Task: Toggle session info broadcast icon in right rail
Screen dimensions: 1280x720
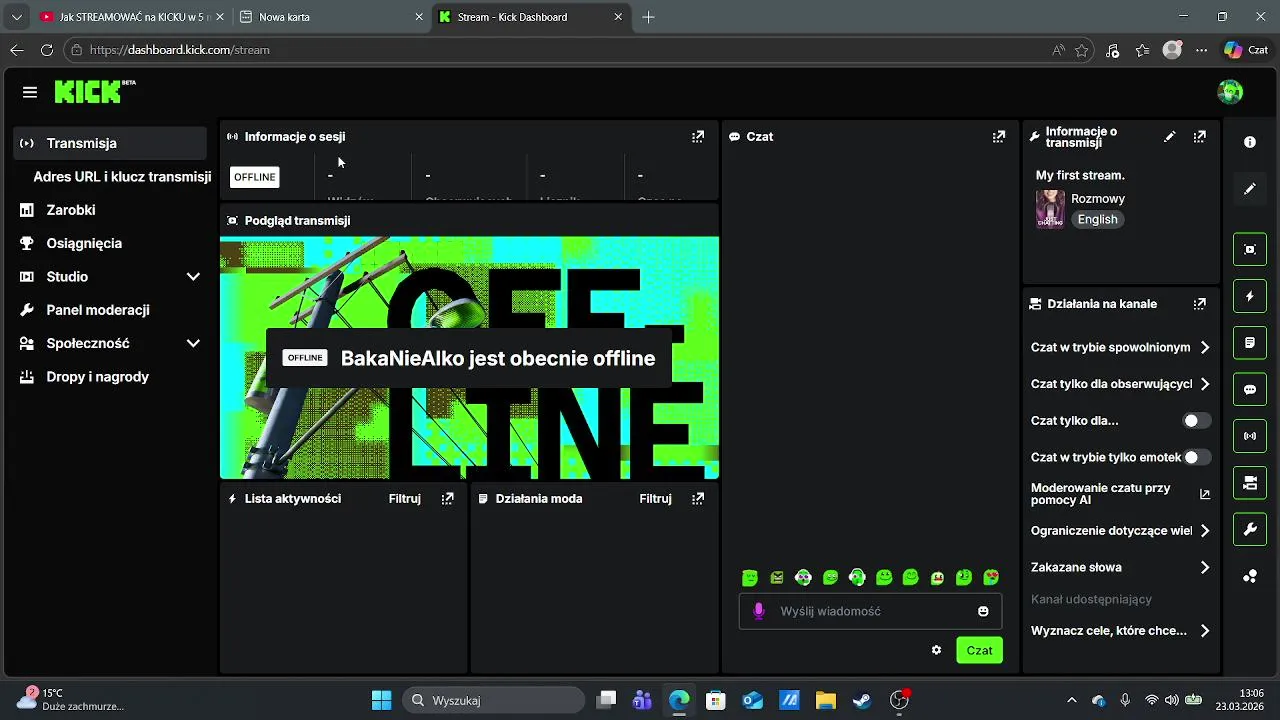Action: (x=1250, y=436)
